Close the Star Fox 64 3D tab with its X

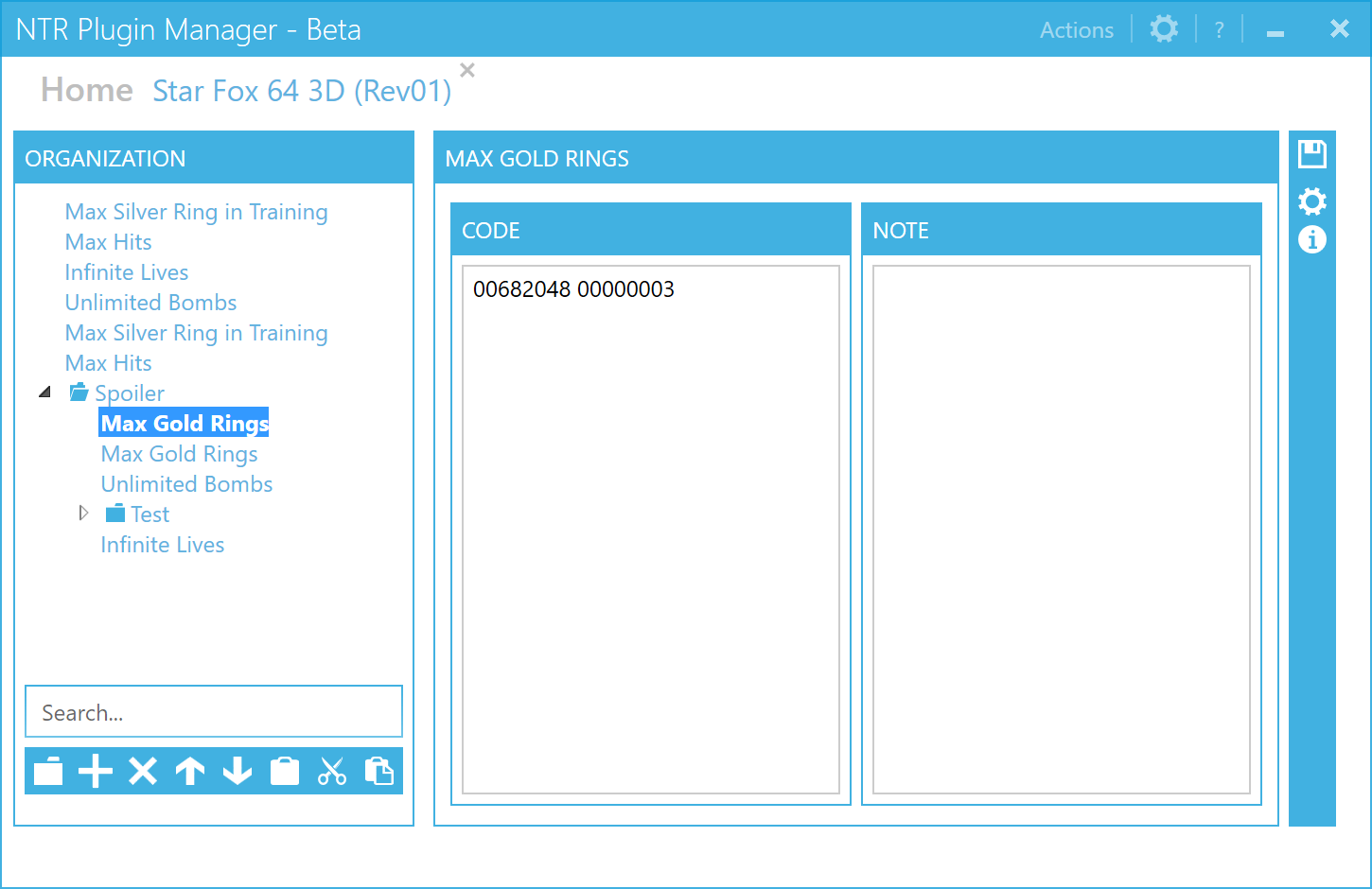coord(467,70)
